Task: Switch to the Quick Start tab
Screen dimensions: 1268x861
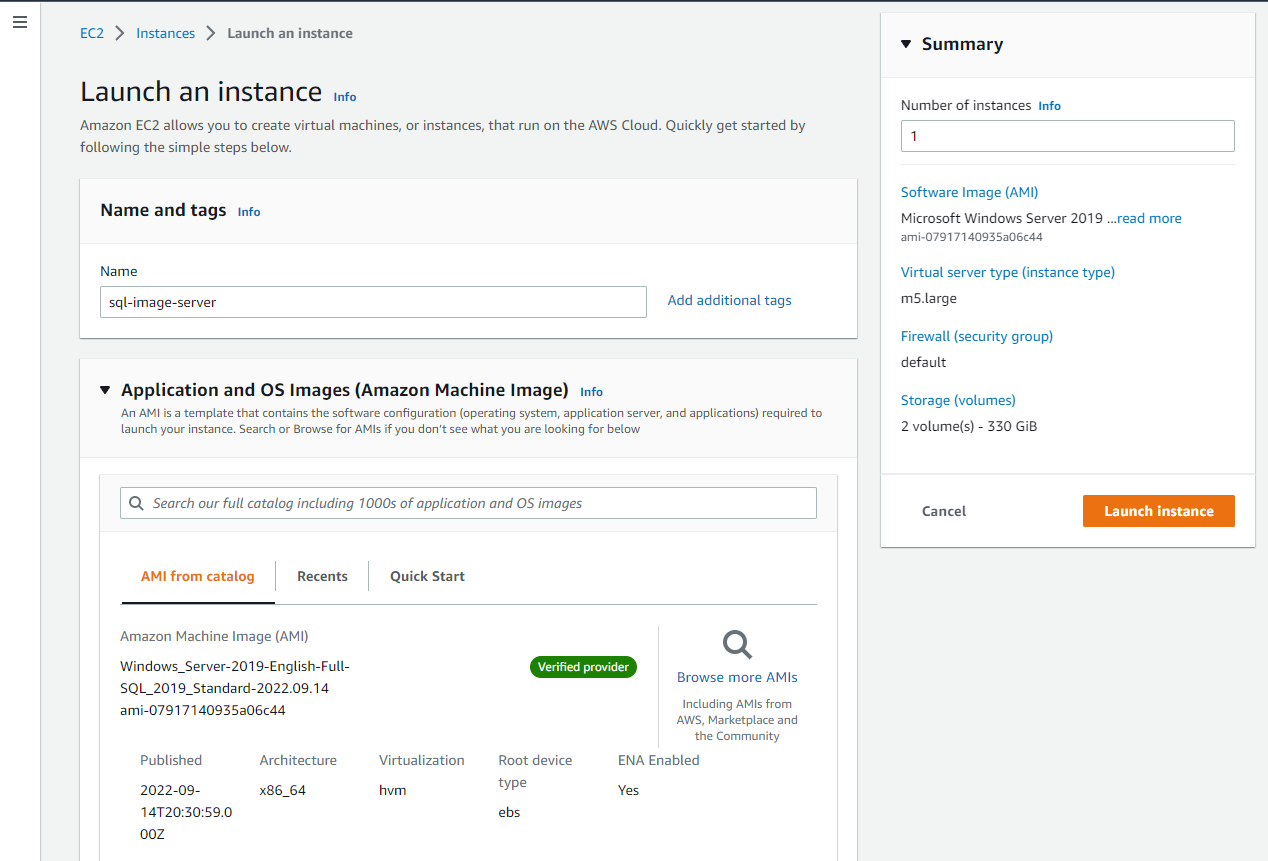Action: (427, 576)
